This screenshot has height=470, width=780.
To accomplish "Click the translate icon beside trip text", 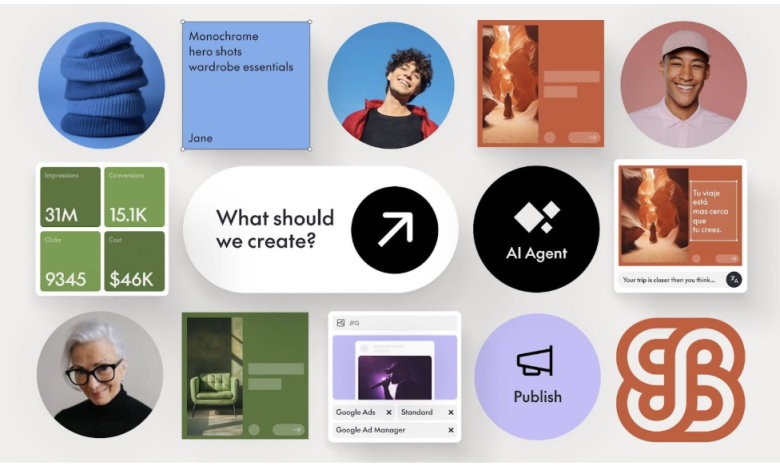I will pyautogui.click(x=734, y=280).
